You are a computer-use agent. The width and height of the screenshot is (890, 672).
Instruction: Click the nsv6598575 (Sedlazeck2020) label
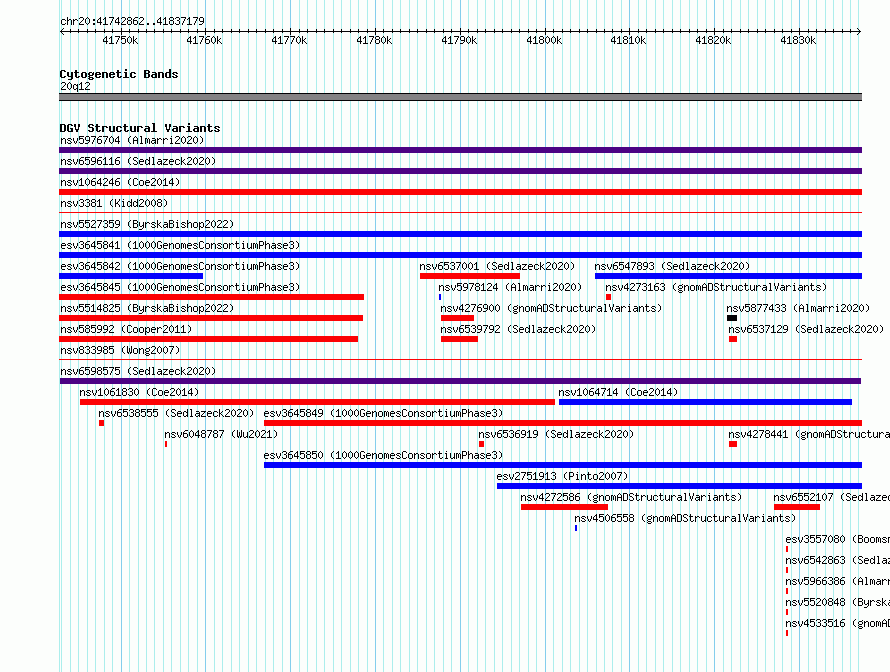[138, 371]
